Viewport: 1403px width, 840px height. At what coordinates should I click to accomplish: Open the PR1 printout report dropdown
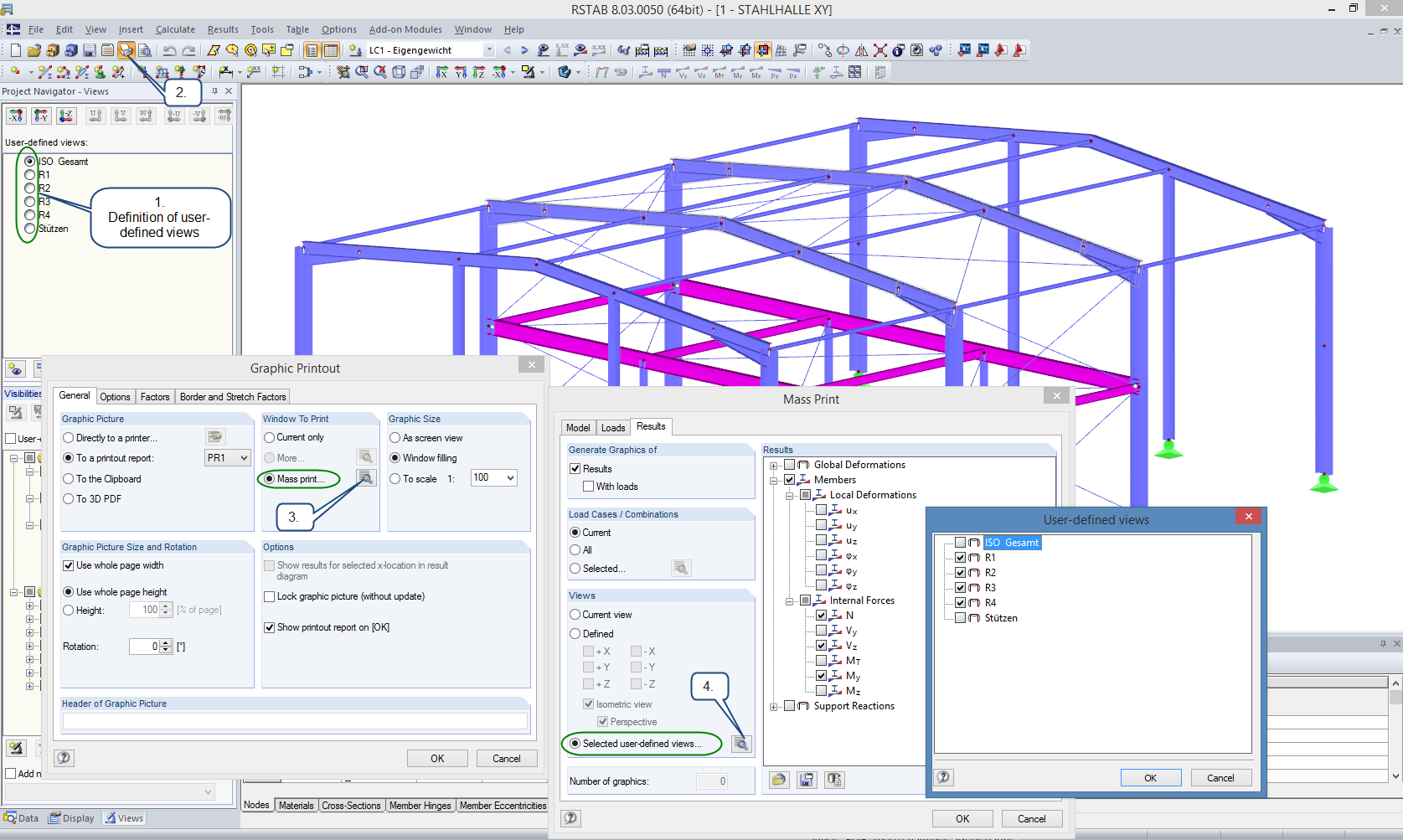pos(245,458)
